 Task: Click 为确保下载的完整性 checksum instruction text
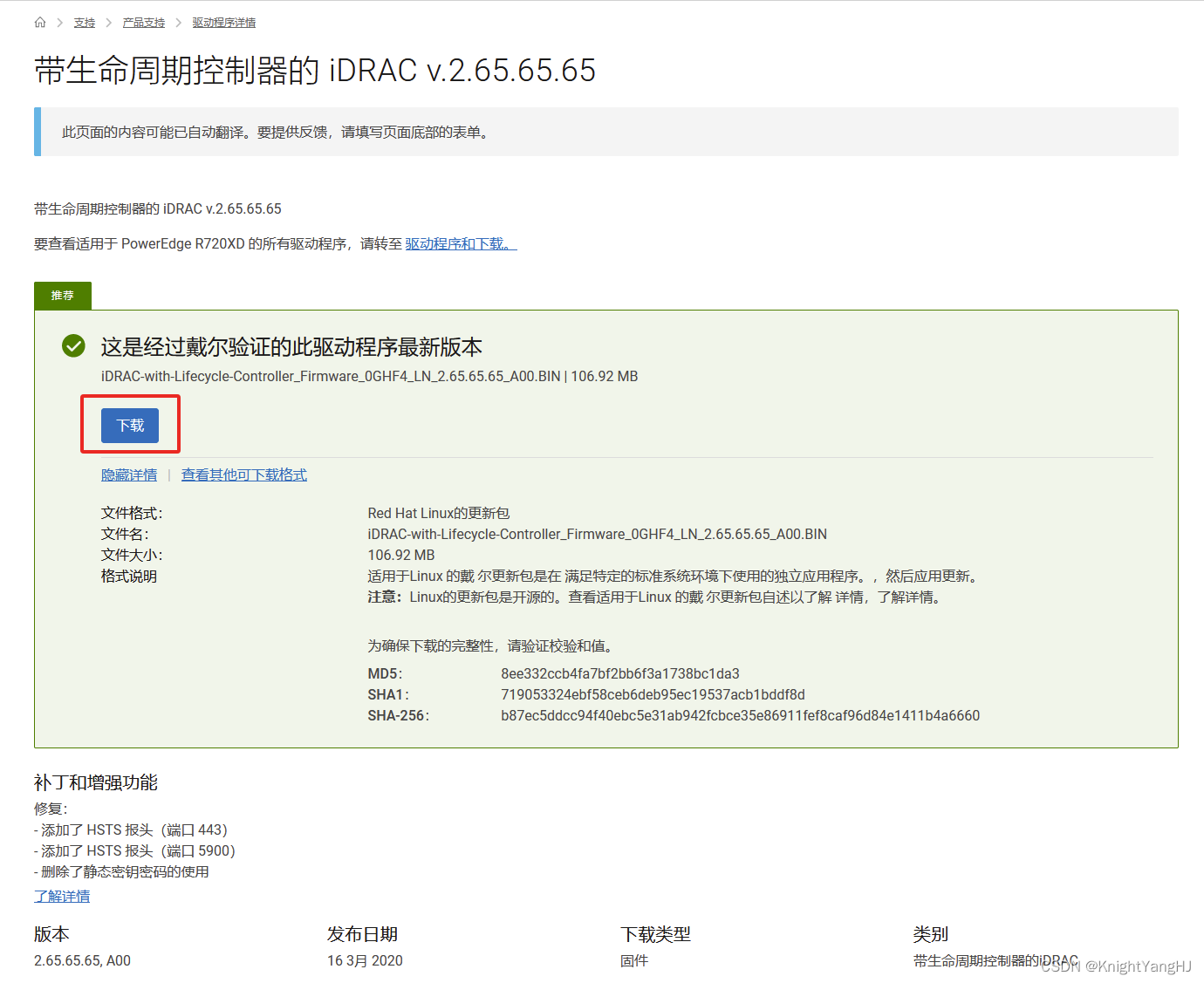click(493, 646)
